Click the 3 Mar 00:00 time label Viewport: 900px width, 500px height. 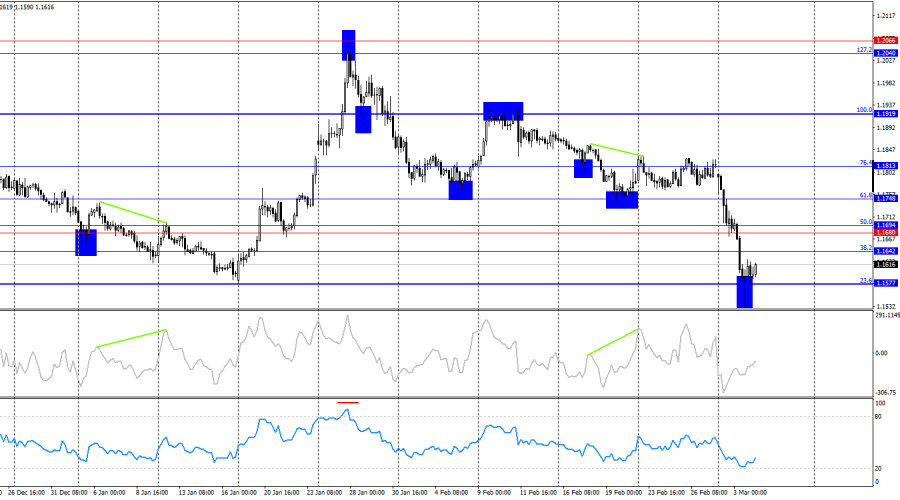coord(750,493)
